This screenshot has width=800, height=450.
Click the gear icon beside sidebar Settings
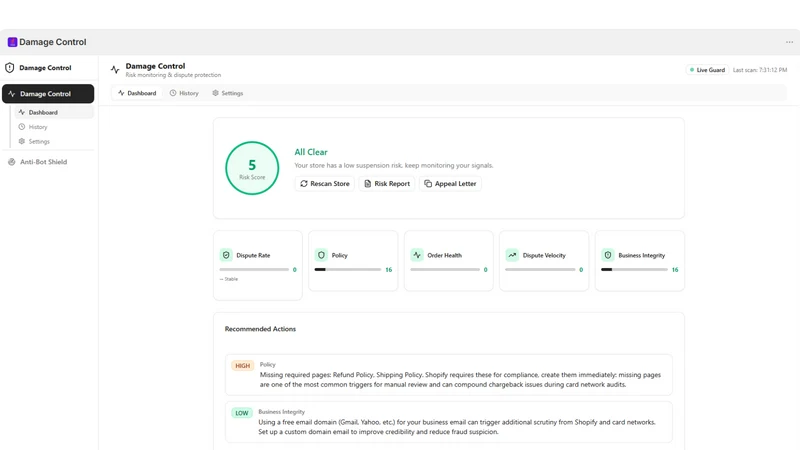click(x=22, y=141)
